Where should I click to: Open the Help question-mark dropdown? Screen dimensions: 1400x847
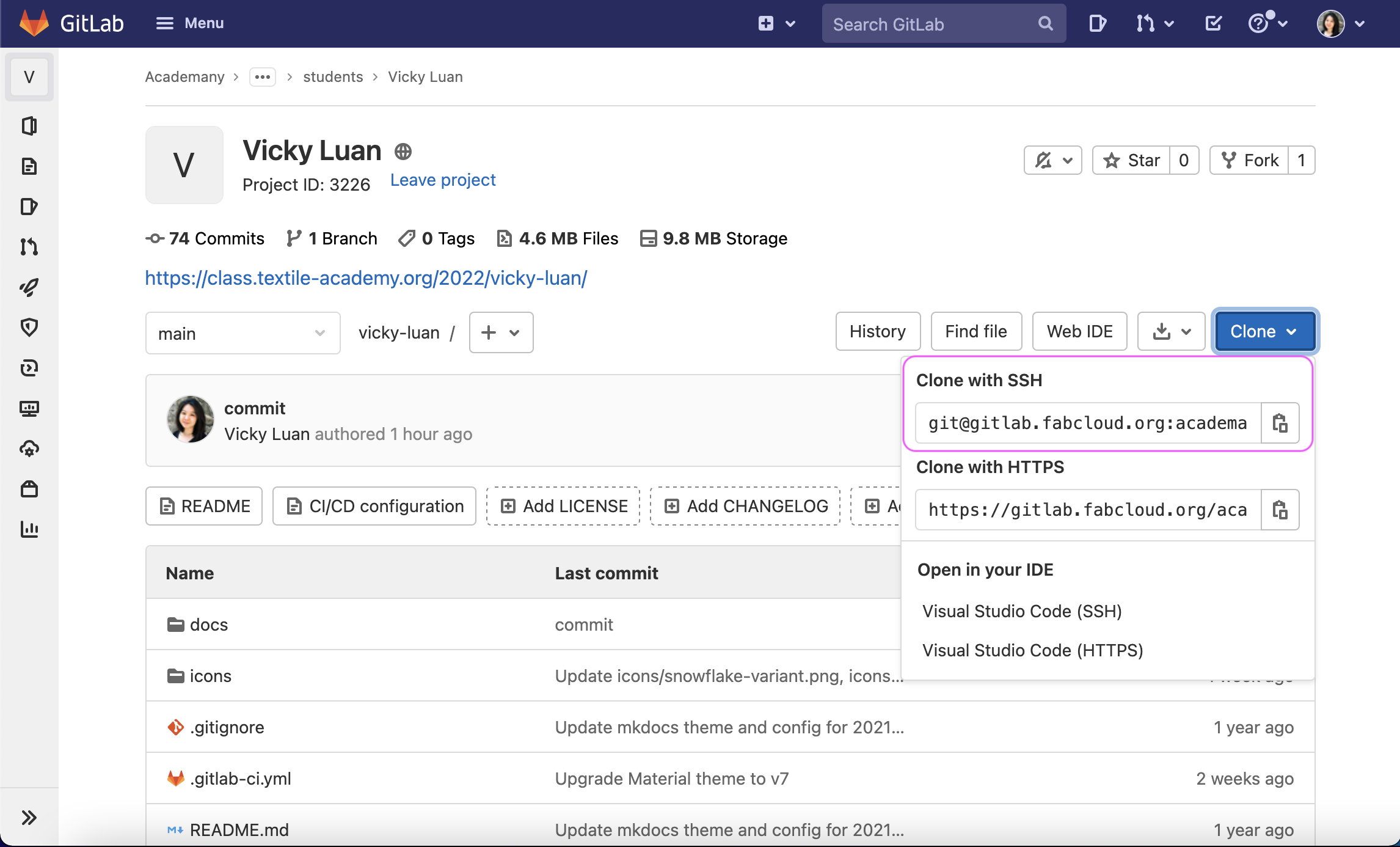tap(1267, 24)
